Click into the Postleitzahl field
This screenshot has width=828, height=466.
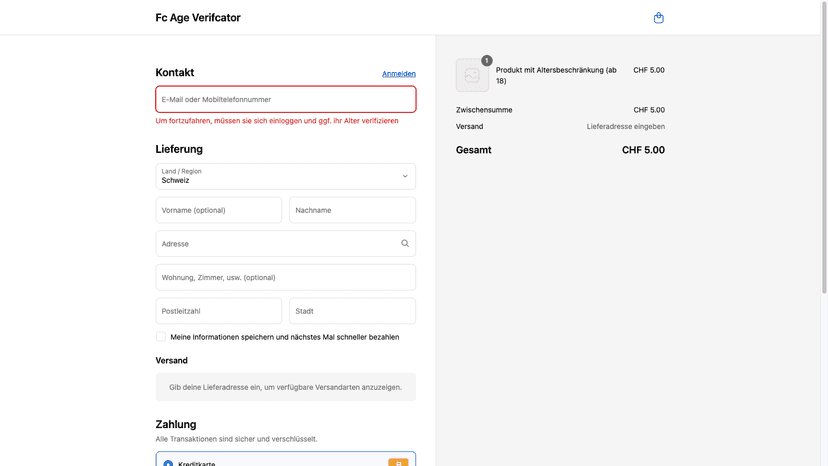pos(219,311)
